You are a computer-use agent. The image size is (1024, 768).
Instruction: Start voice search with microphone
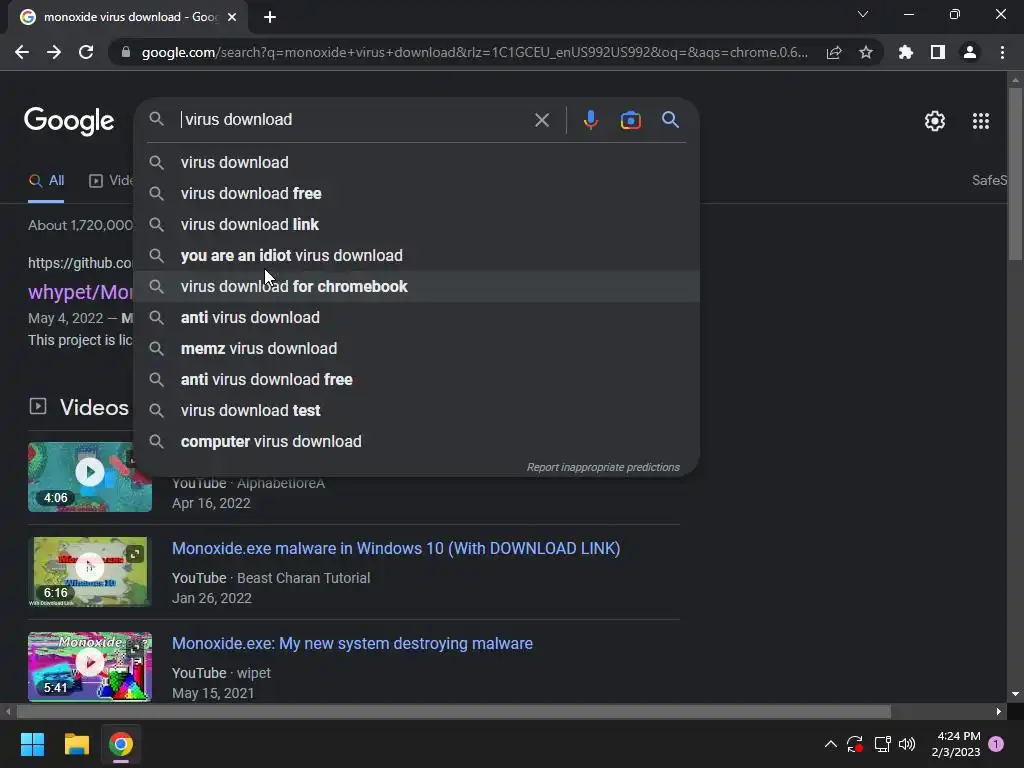[x=590, y=120]
